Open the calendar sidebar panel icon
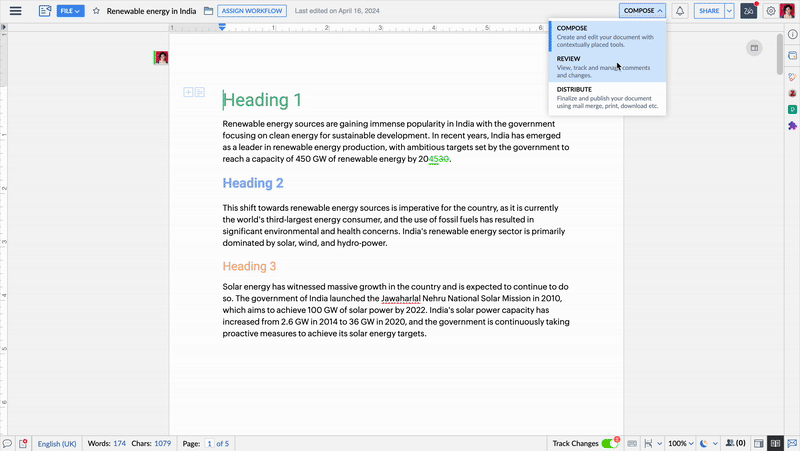Viewport: 800px width, 451px height. point(792,56)
